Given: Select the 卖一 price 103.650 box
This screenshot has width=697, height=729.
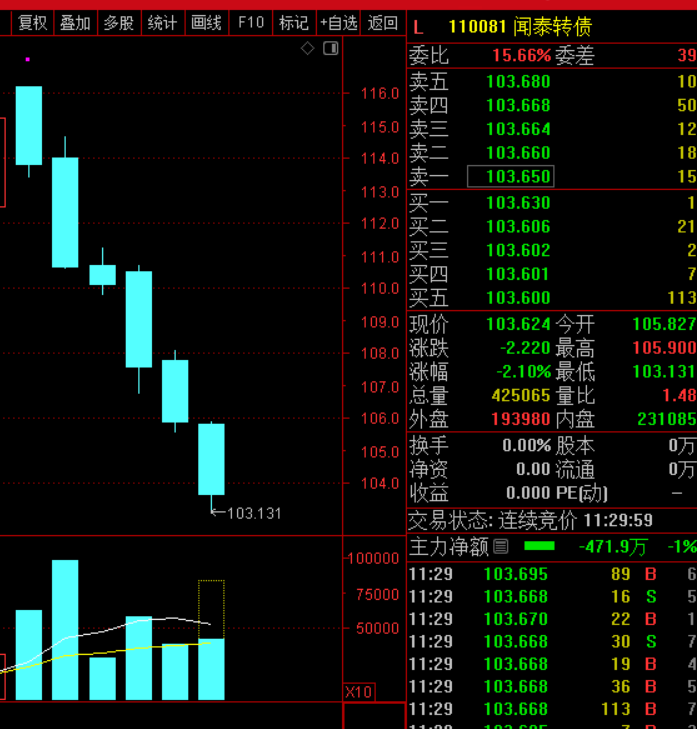Looking at the screenshot, I should 518,176.
